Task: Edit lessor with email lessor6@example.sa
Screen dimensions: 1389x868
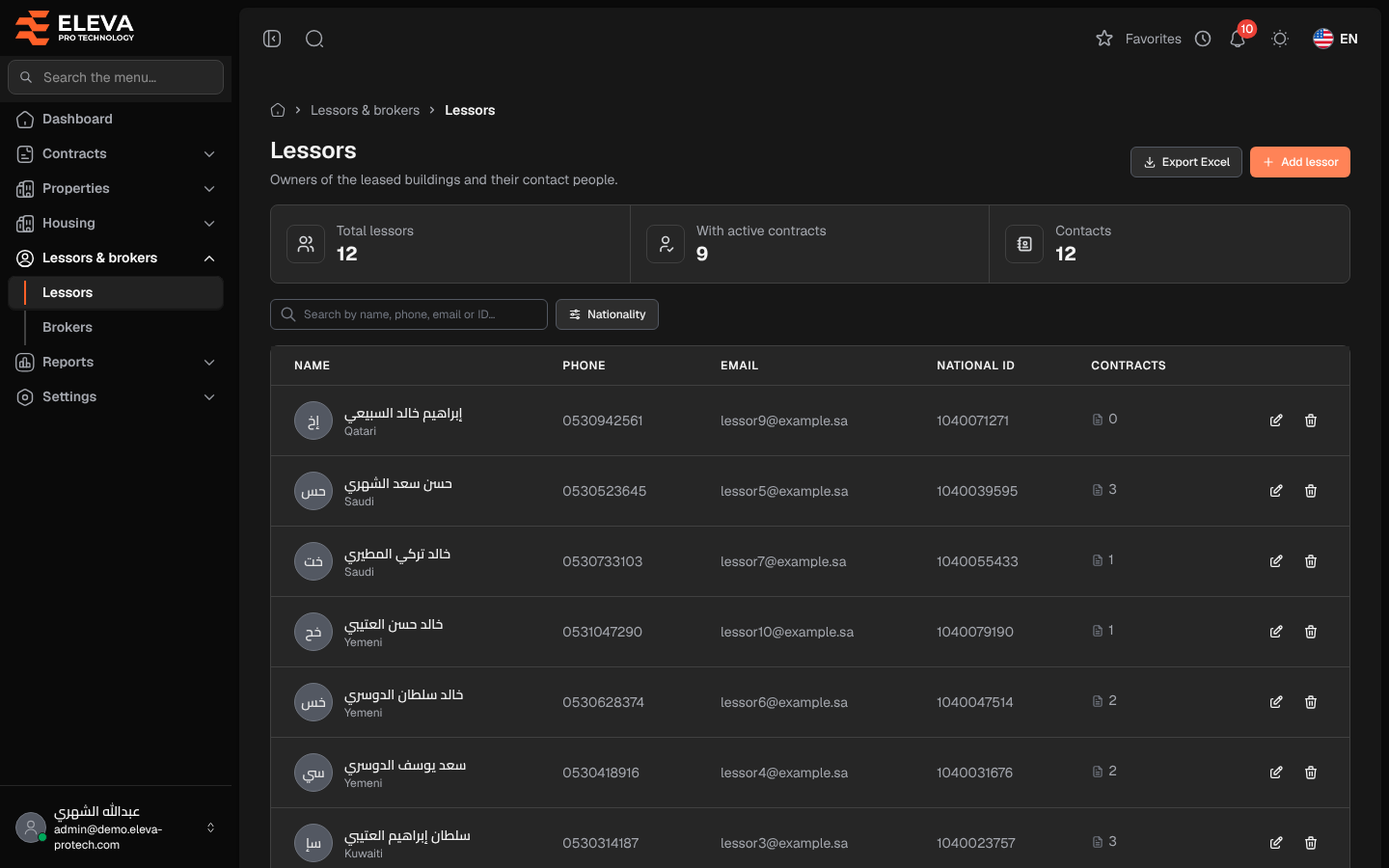Action: coord(1276,702)
